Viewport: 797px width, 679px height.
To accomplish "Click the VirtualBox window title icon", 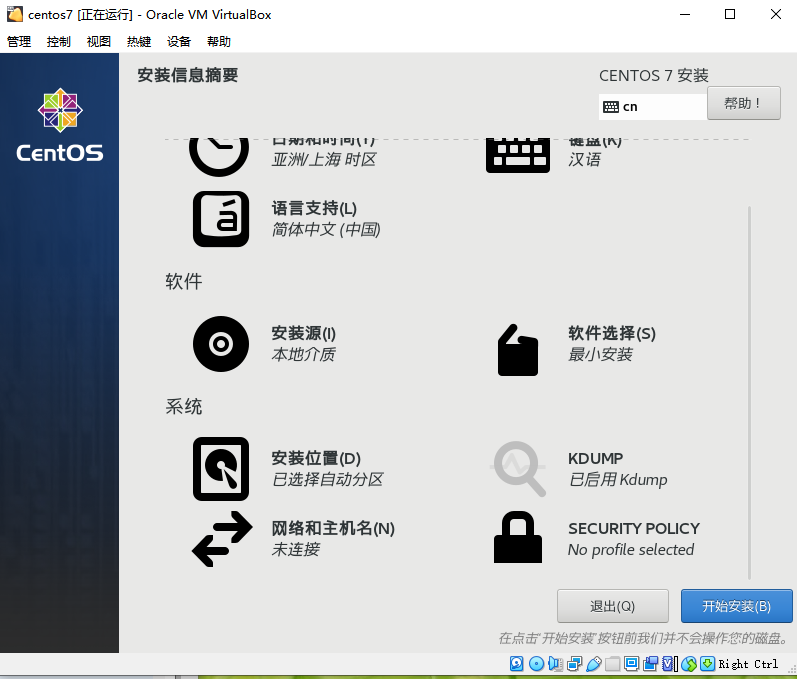I will [x=15, y=14].
